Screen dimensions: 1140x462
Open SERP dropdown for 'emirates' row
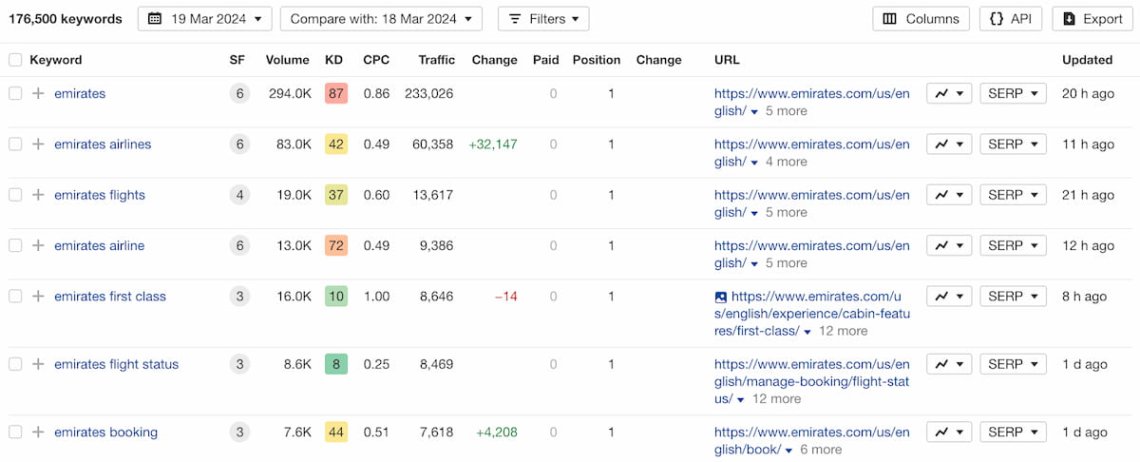point(1012,93)
